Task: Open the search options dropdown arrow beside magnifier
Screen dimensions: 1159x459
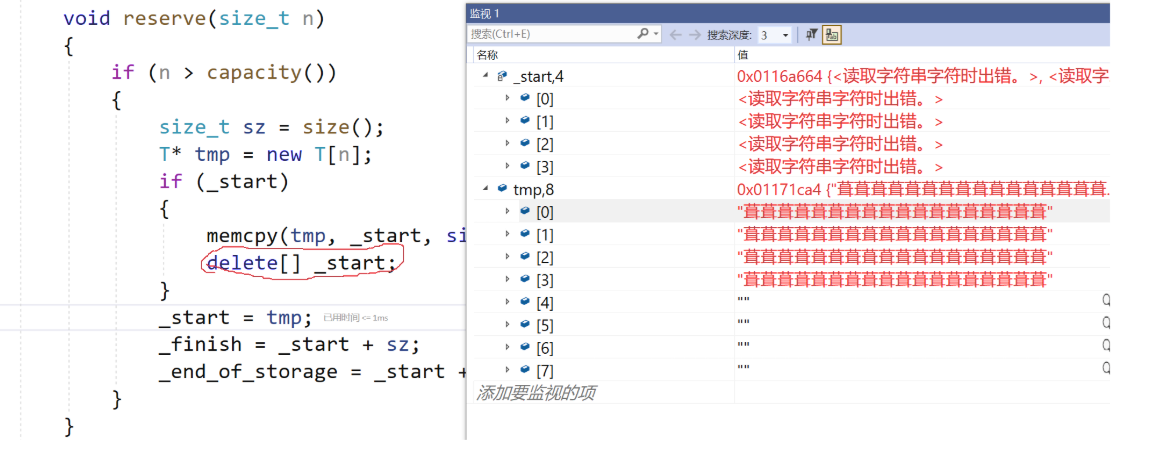Action: pyautogui.click(x=656, y=34)
